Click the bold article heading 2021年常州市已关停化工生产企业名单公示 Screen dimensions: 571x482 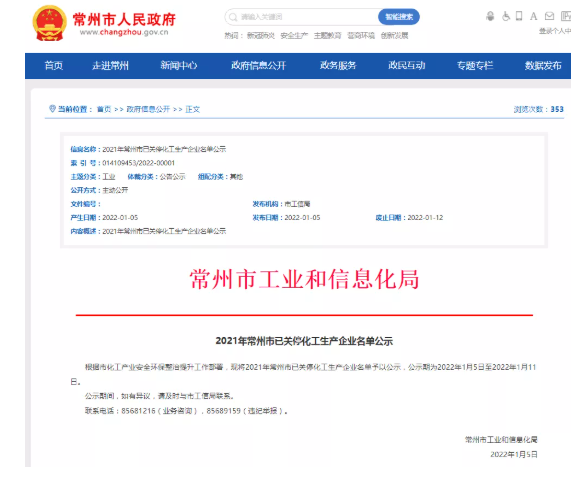304,341
